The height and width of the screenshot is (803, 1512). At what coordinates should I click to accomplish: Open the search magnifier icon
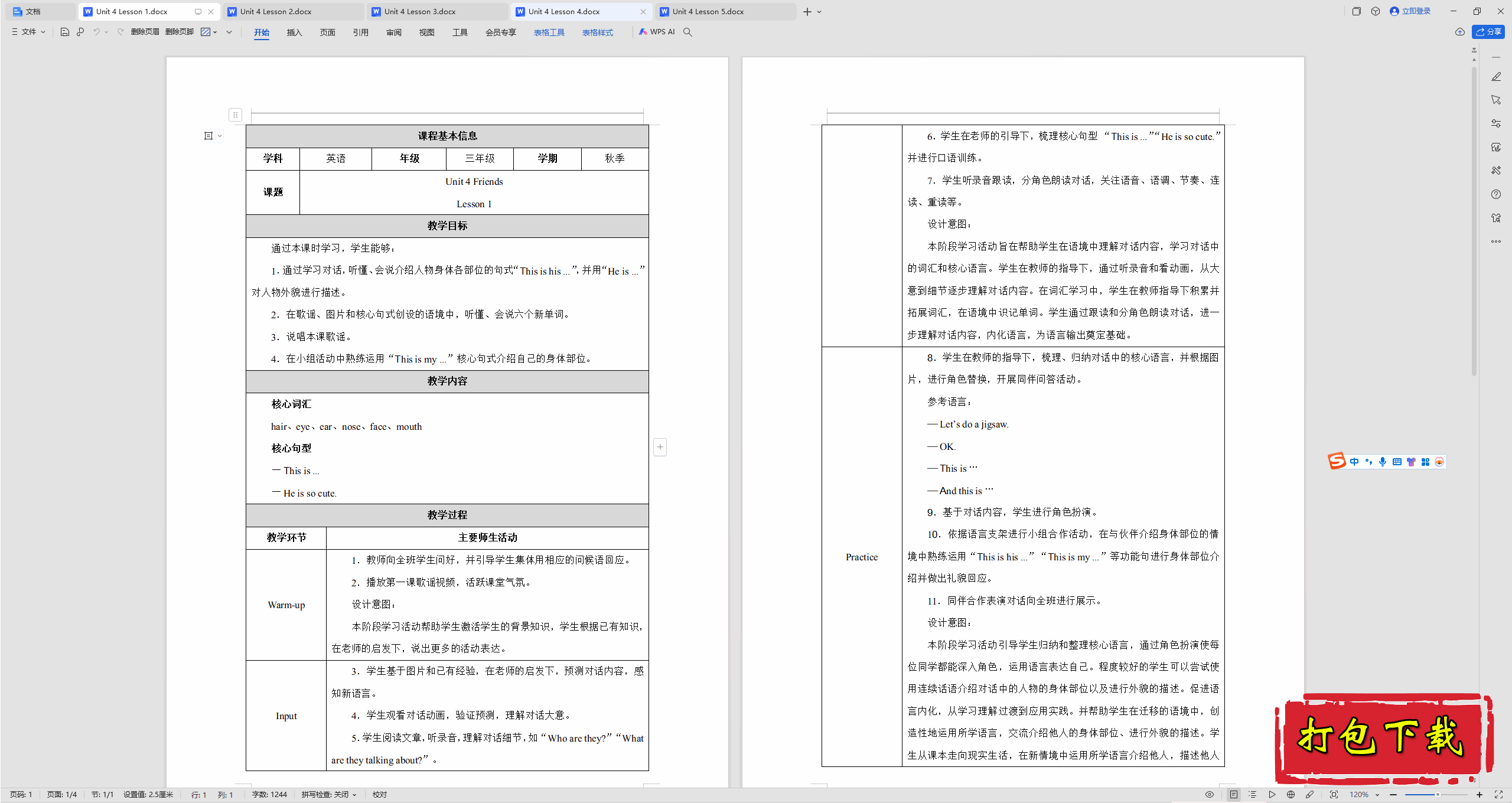pyautogui.click(x=687, y=32)
